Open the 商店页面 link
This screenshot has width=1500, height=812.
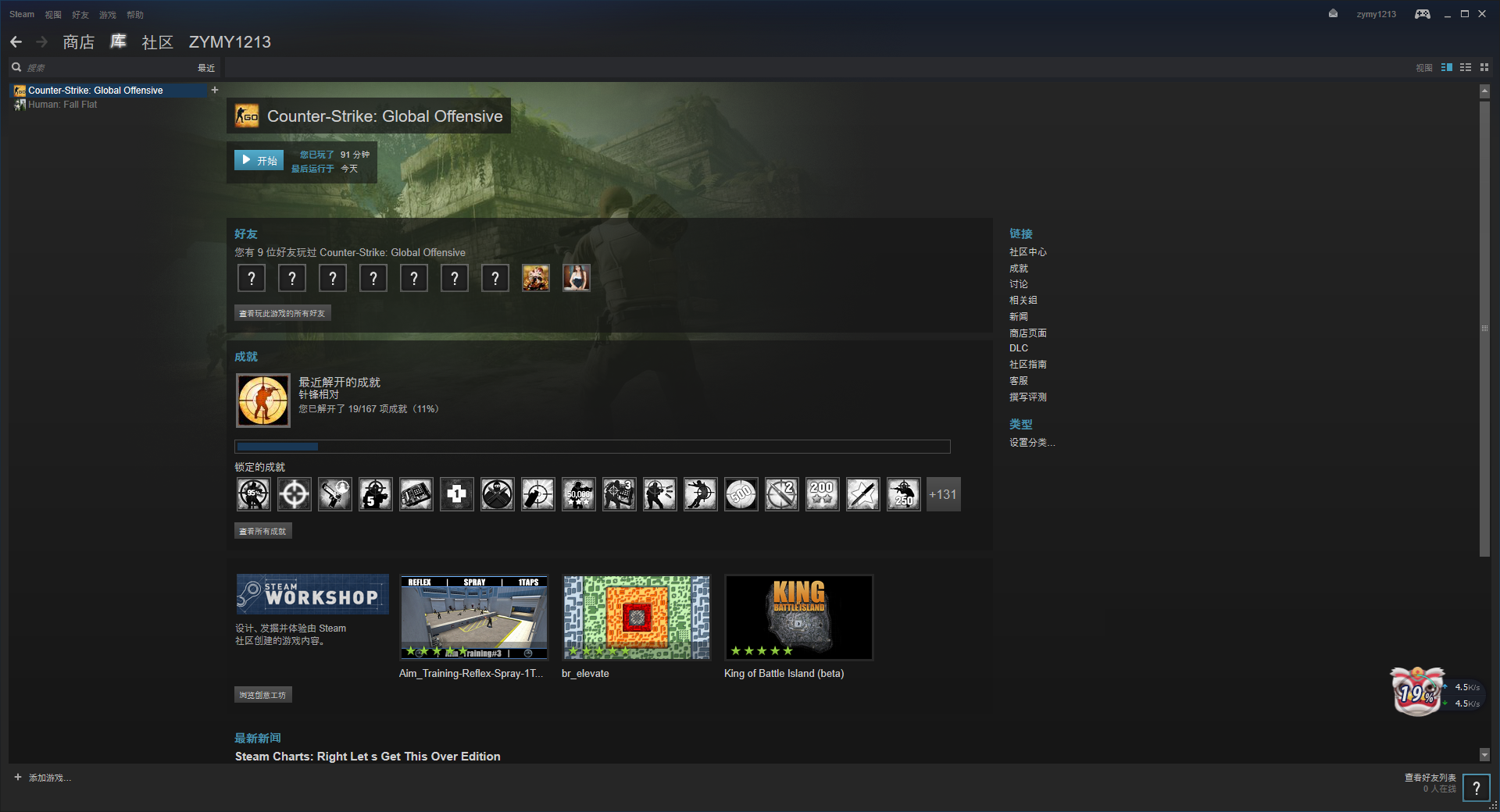[1028, 333]
